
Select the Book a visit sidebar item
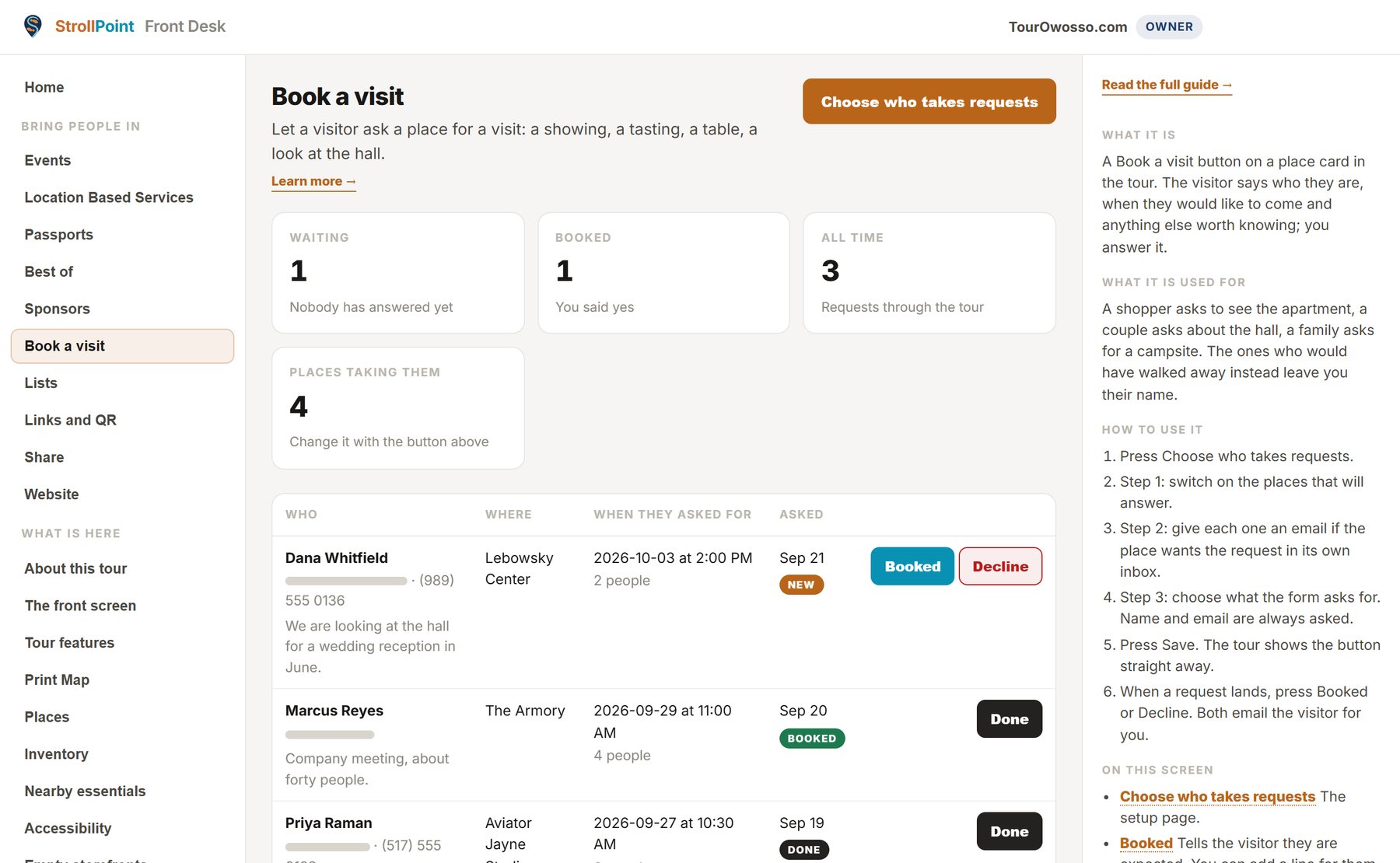pyautogui.click(x=122, y=346)
